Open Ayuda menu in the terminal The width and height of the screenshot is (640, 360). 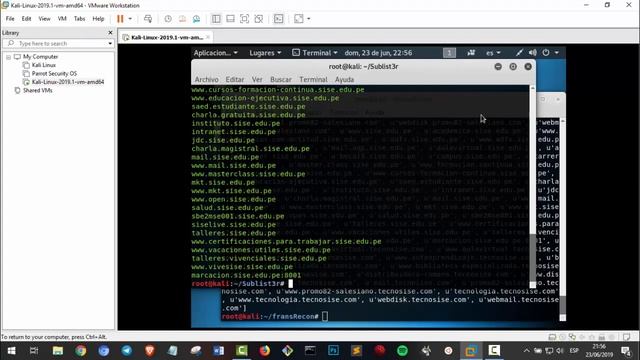click(344, 79)
